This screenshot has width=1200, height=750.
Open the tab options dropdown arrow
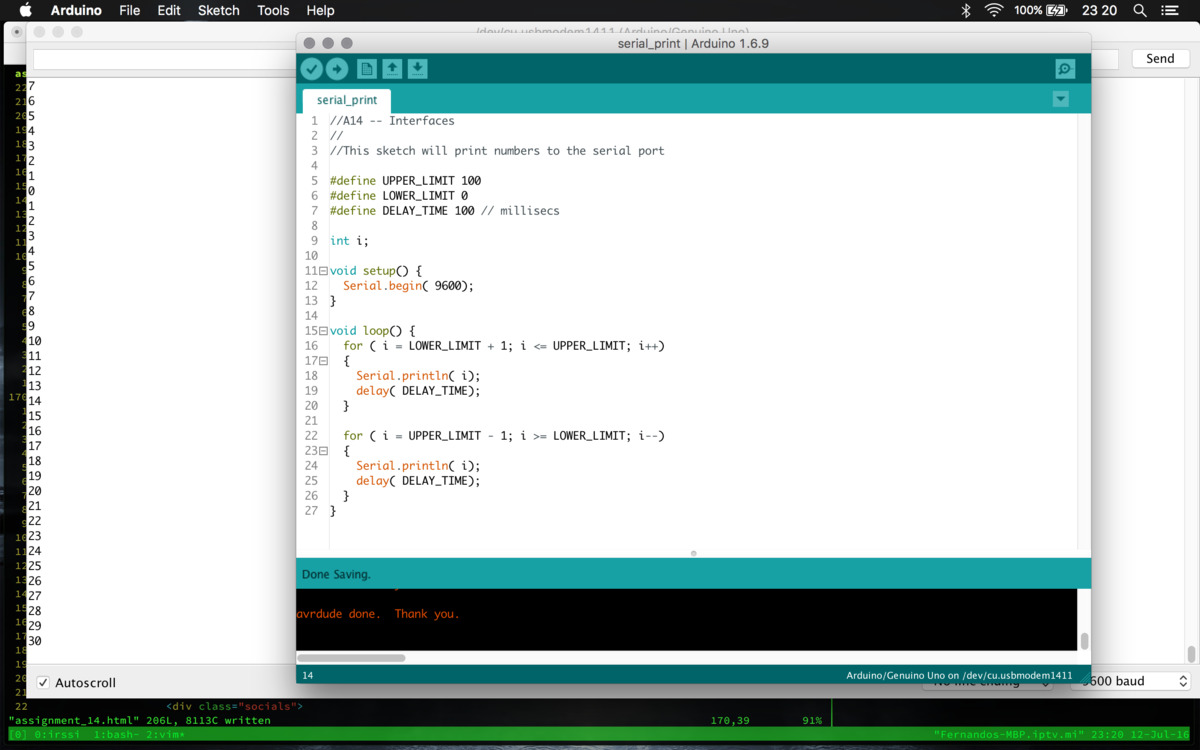(x=1061, y=99)
